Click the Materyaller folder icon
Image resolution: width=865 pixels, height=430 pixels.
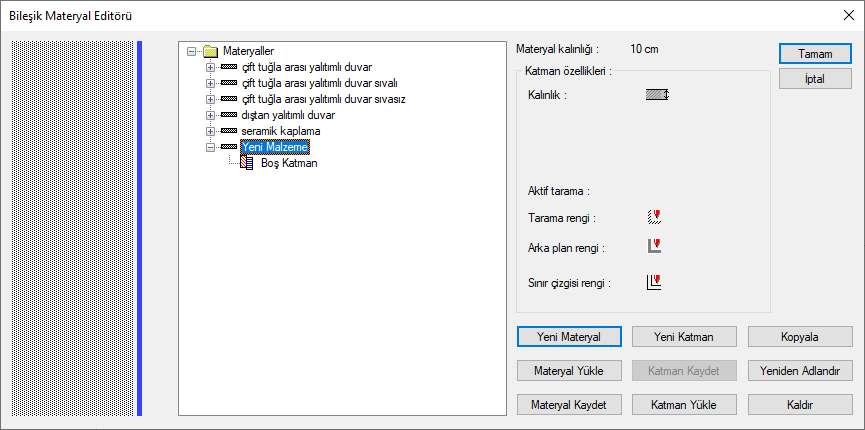click(211, 52)
